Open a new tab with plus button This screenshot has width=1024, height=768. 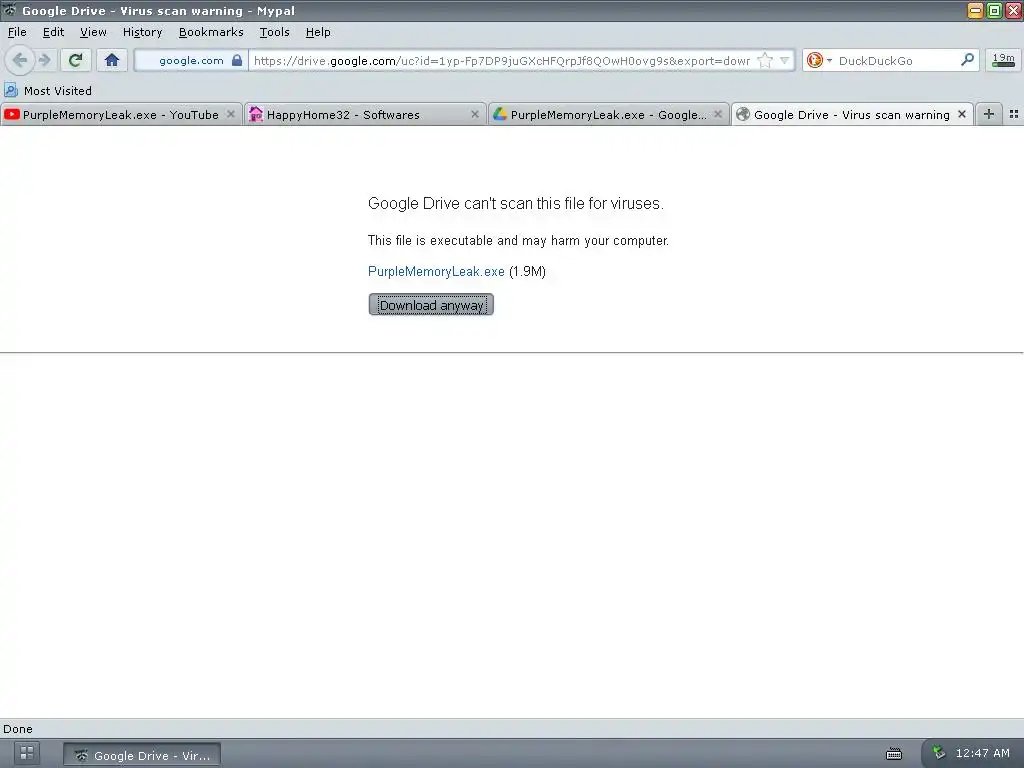(989, 114)
